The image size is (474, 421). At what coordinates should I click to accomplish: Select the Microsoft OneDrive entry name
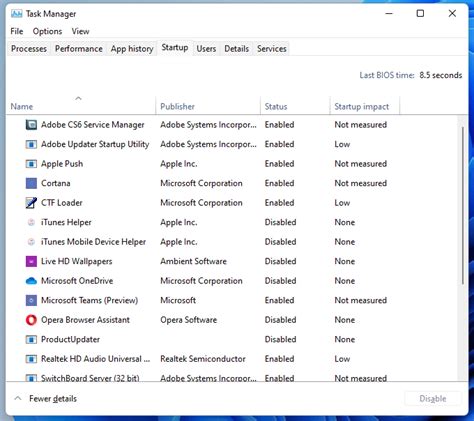pyautogui.click(x=77, y=281)
